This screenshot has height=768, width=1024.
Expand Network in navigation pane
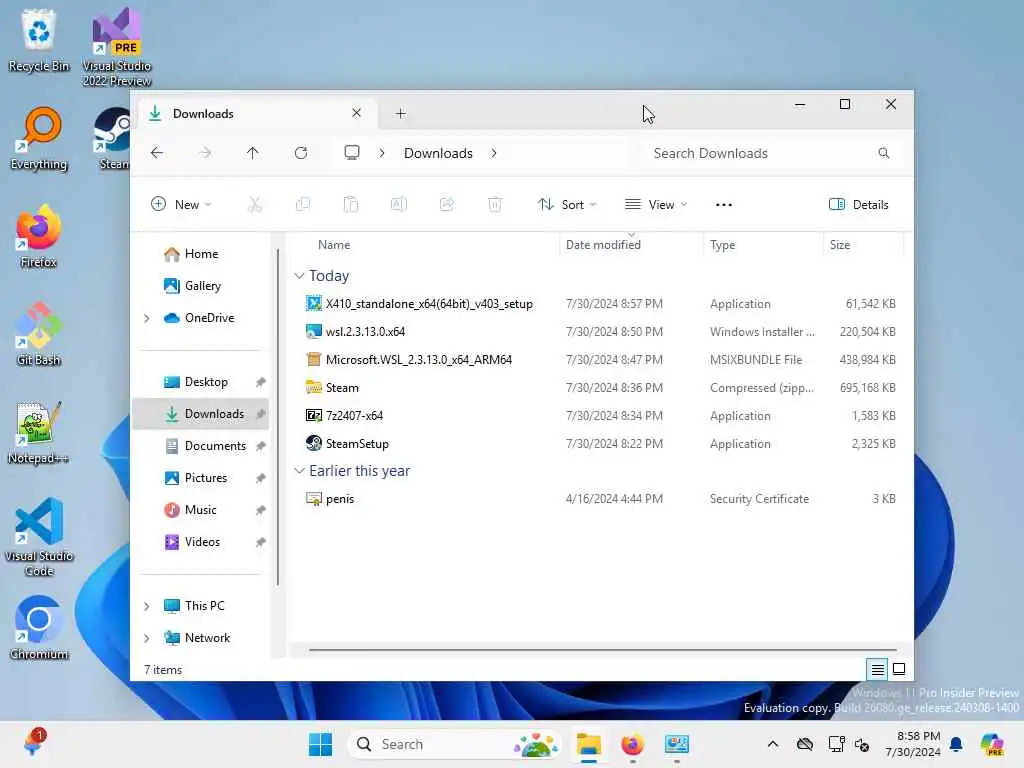(x=146, y=638)
